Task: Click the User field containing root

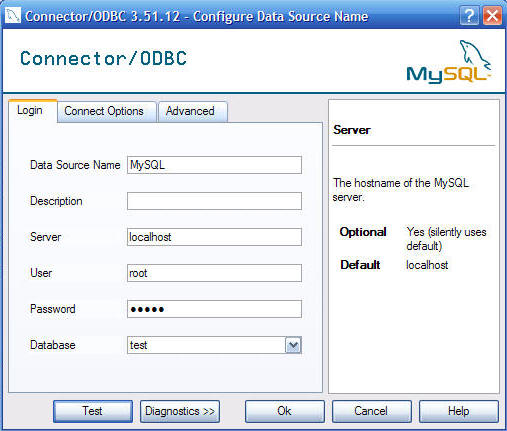Action: pyautogui.click(x=214, y=273)
